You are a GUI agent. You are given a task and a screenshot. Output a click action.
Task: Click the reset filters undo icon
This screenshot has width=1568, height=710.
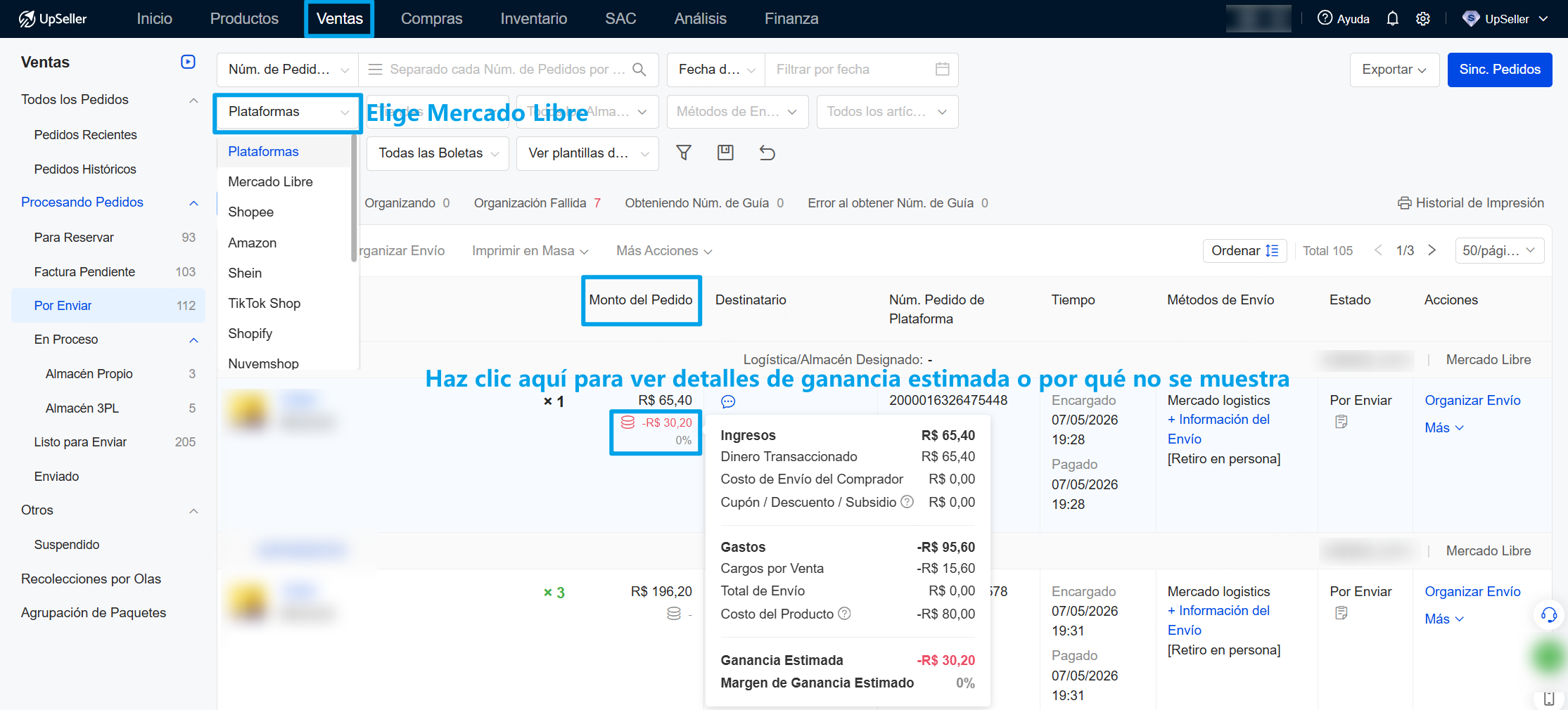coord(767,153)
